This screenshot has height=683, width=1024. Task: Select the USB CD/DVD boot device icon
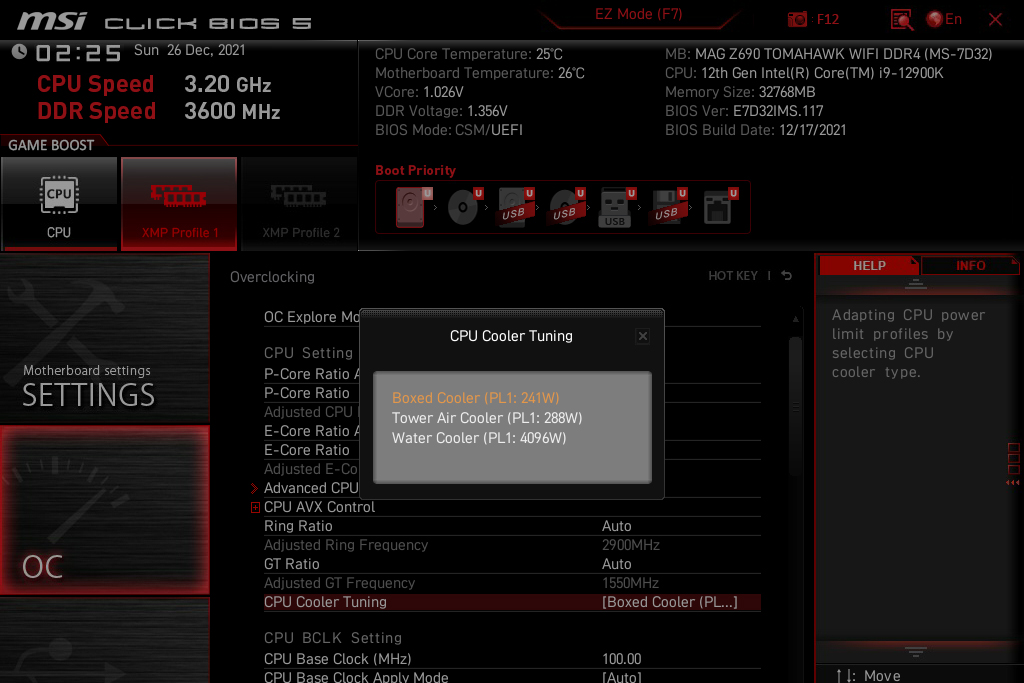coord(567,207)
